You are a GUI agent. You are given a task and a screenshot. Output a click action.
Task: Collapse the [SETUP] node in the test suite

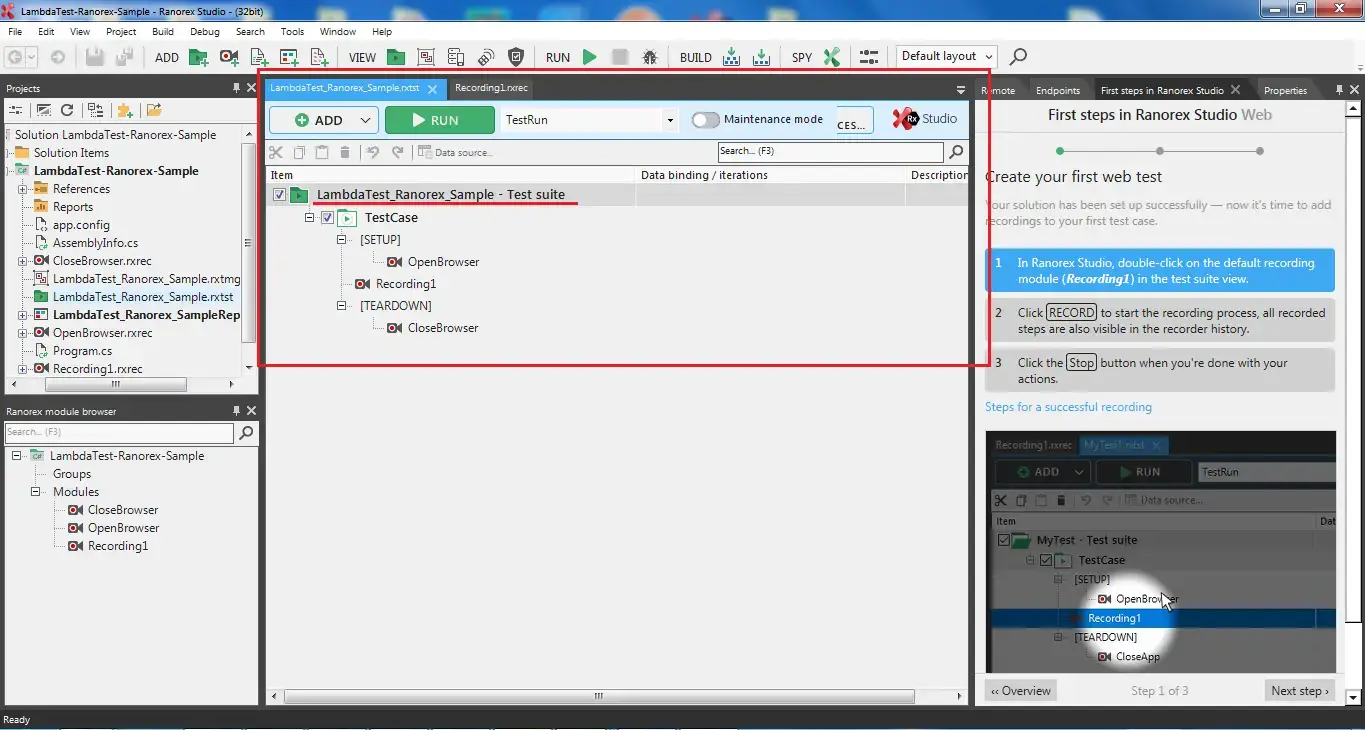coord(341,239)
